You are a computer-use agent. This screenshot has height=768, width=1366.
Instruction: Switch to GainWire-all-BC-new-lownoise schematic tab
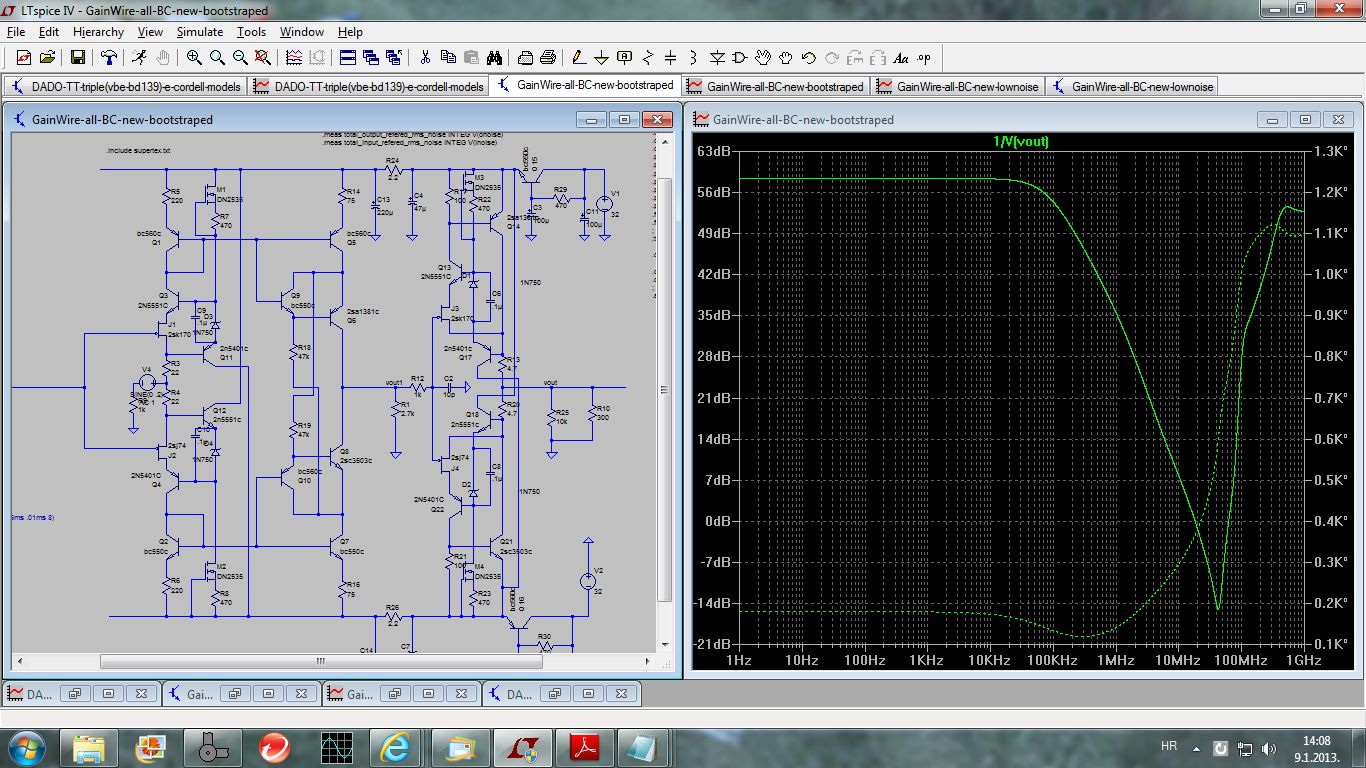pyautogui.click(x=1132, y=86)
